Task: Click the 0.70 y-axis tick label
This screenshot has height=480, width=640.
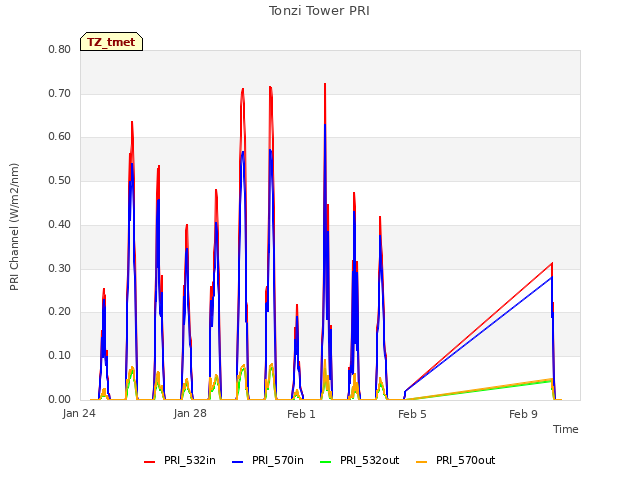Action: (60, 93)
